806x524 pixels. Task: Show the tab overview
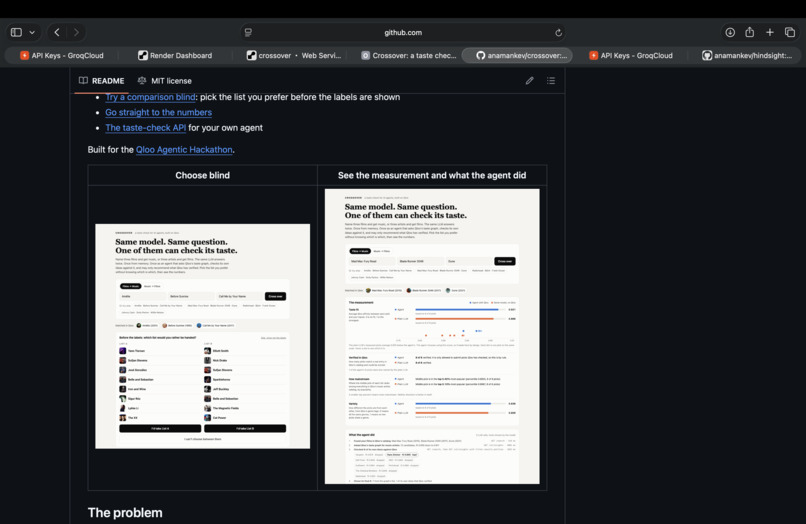[x=790, y=32]
